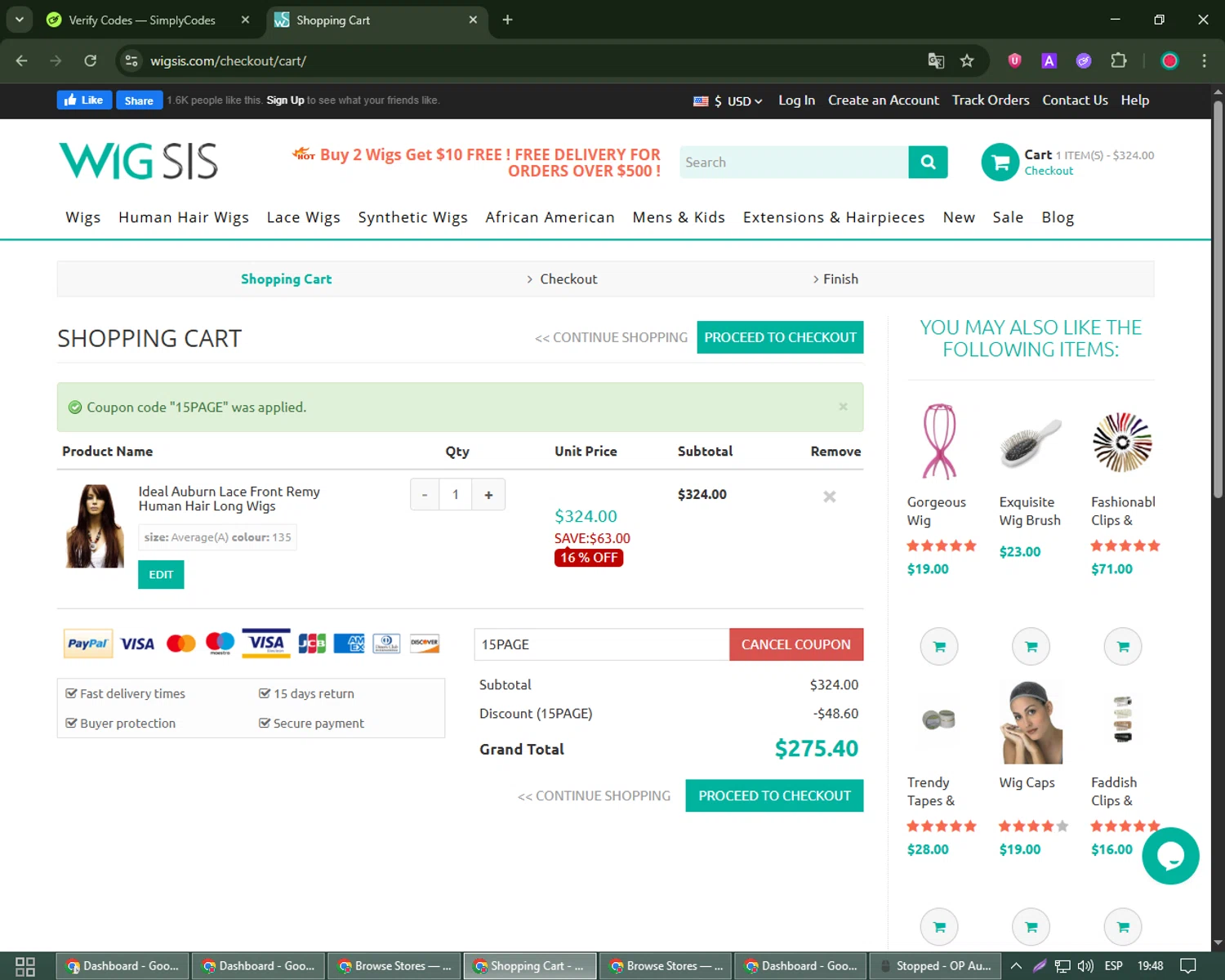
Task: Open Windows Task View icon
Action: [25, 966]
